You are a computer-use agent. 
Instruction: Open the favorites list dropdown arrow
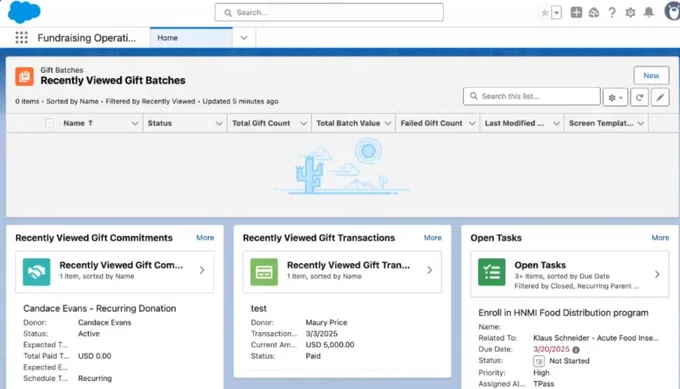(556, 13)
